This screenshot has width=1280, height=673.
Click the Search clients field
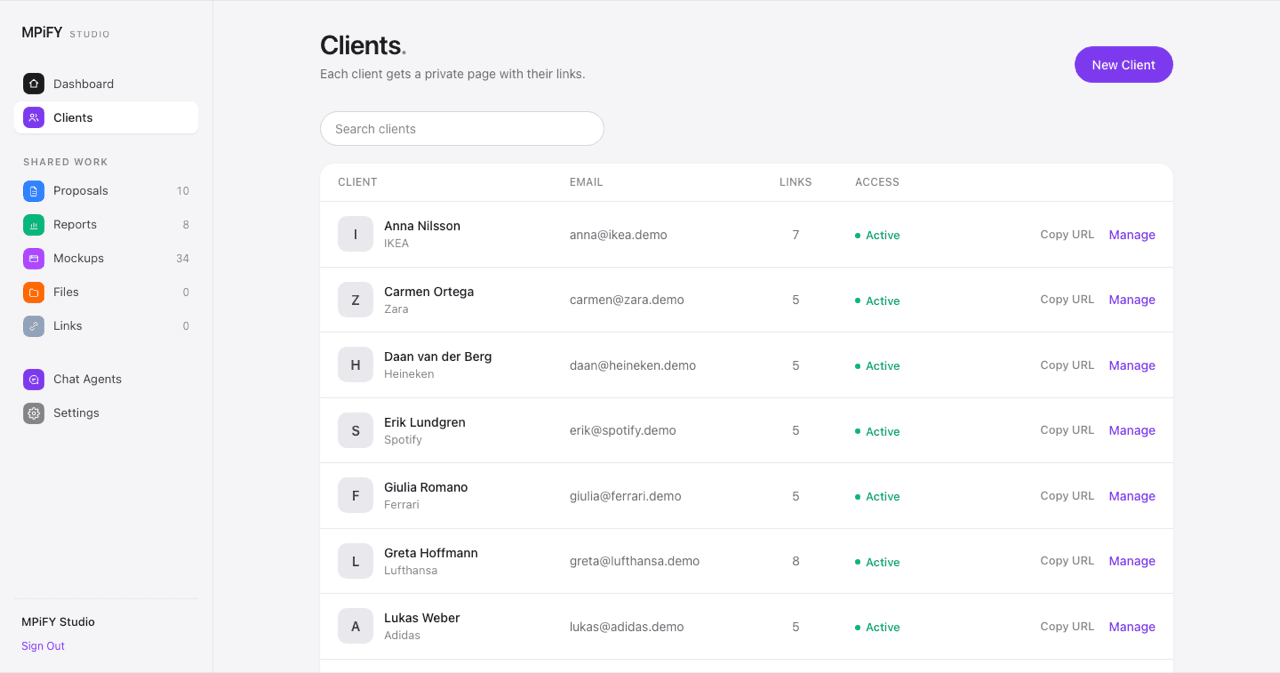click(x=462, y=129)
